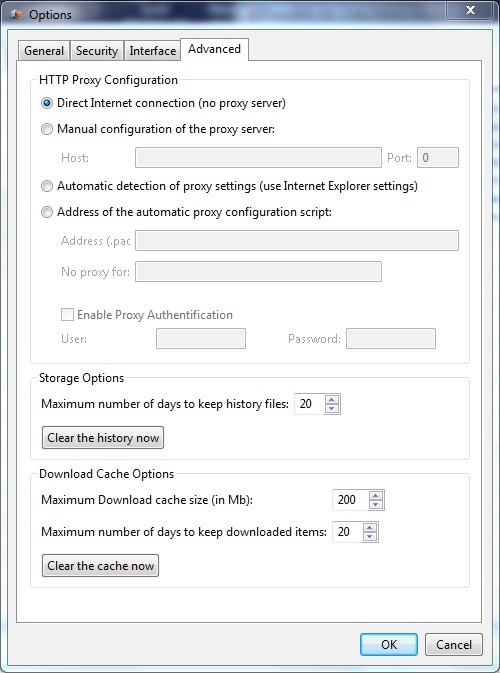Choose automatic proxy configuration script option

tap(47, 212)
